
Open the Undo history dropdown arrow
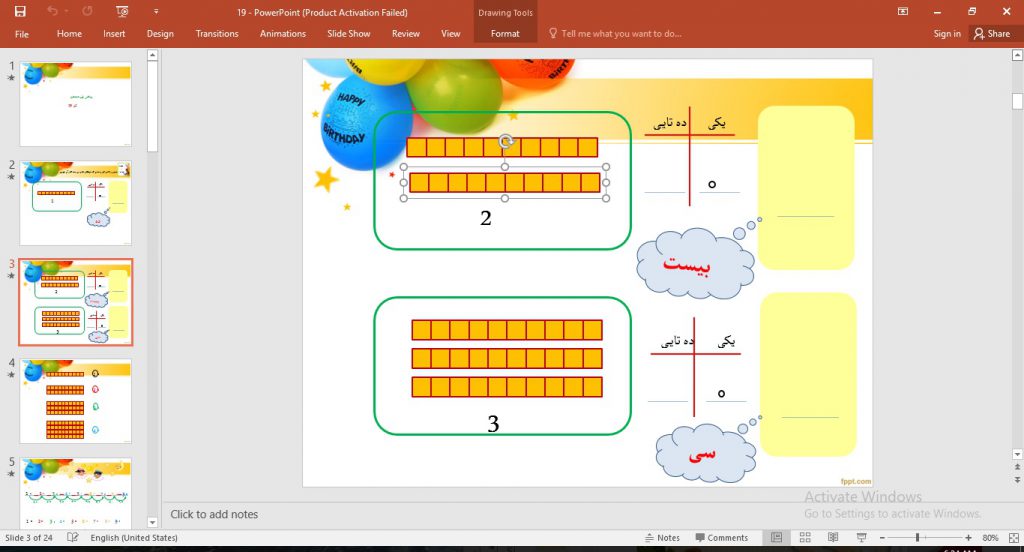click(66, 11)
